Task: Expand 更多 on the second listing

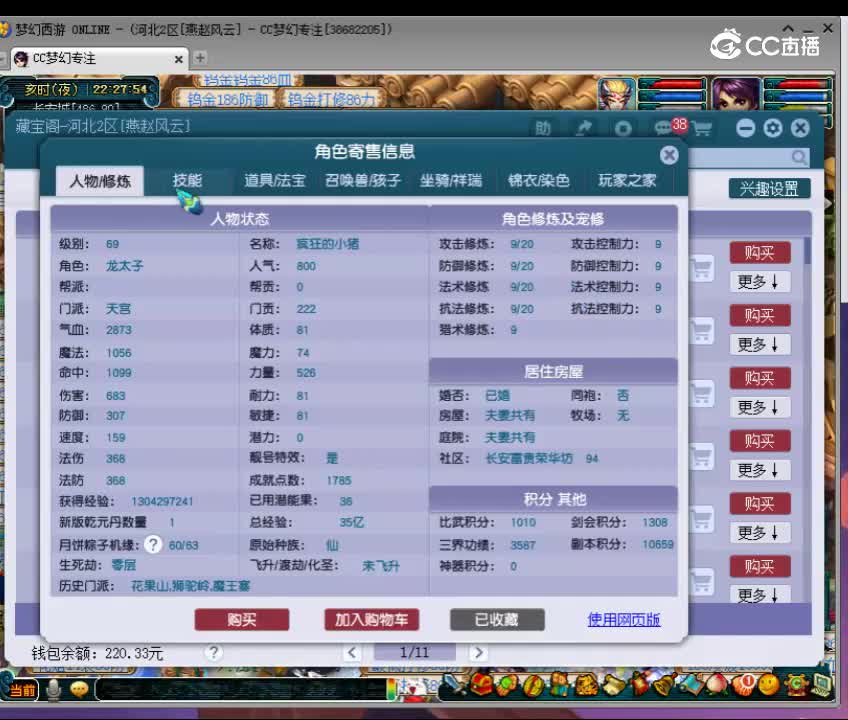Action: [758, 344]
